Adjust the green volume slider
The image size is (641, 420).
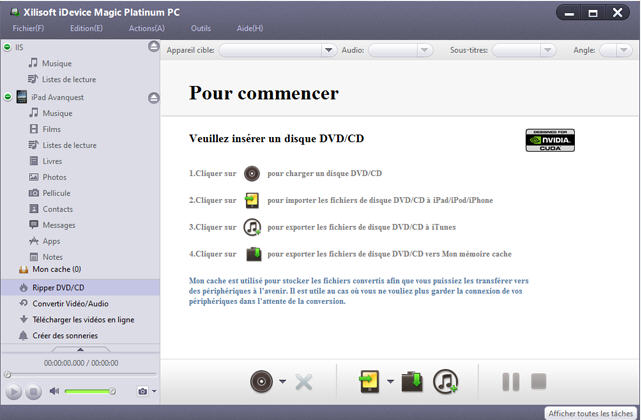tap(90, 391)
